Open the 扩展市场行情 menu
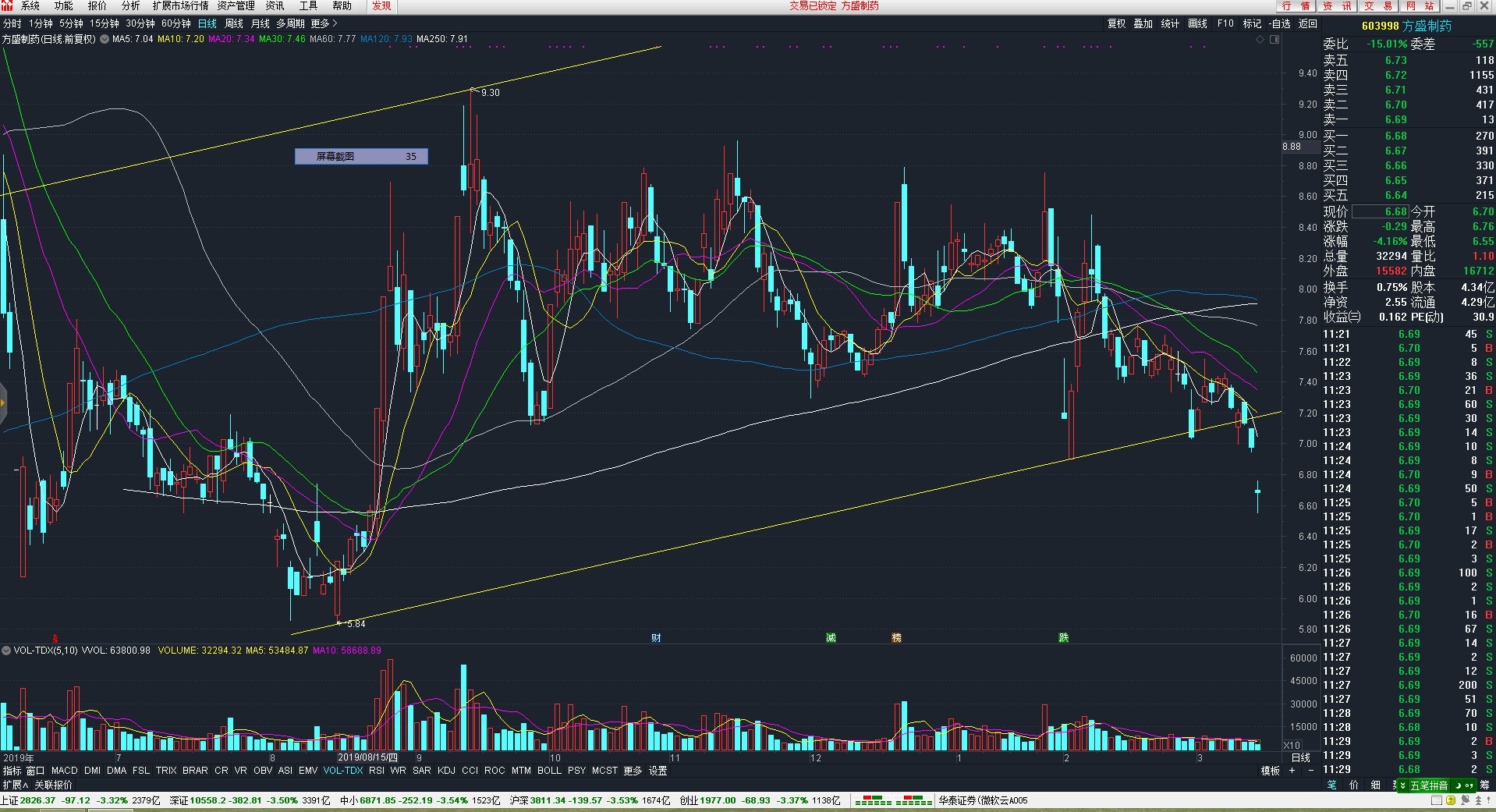This screenshot has height=812, width=1496. (x=181, y=5)
